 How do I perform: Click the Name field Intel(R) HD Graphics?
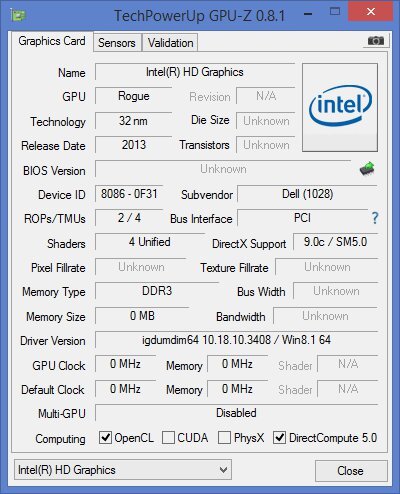195,72
